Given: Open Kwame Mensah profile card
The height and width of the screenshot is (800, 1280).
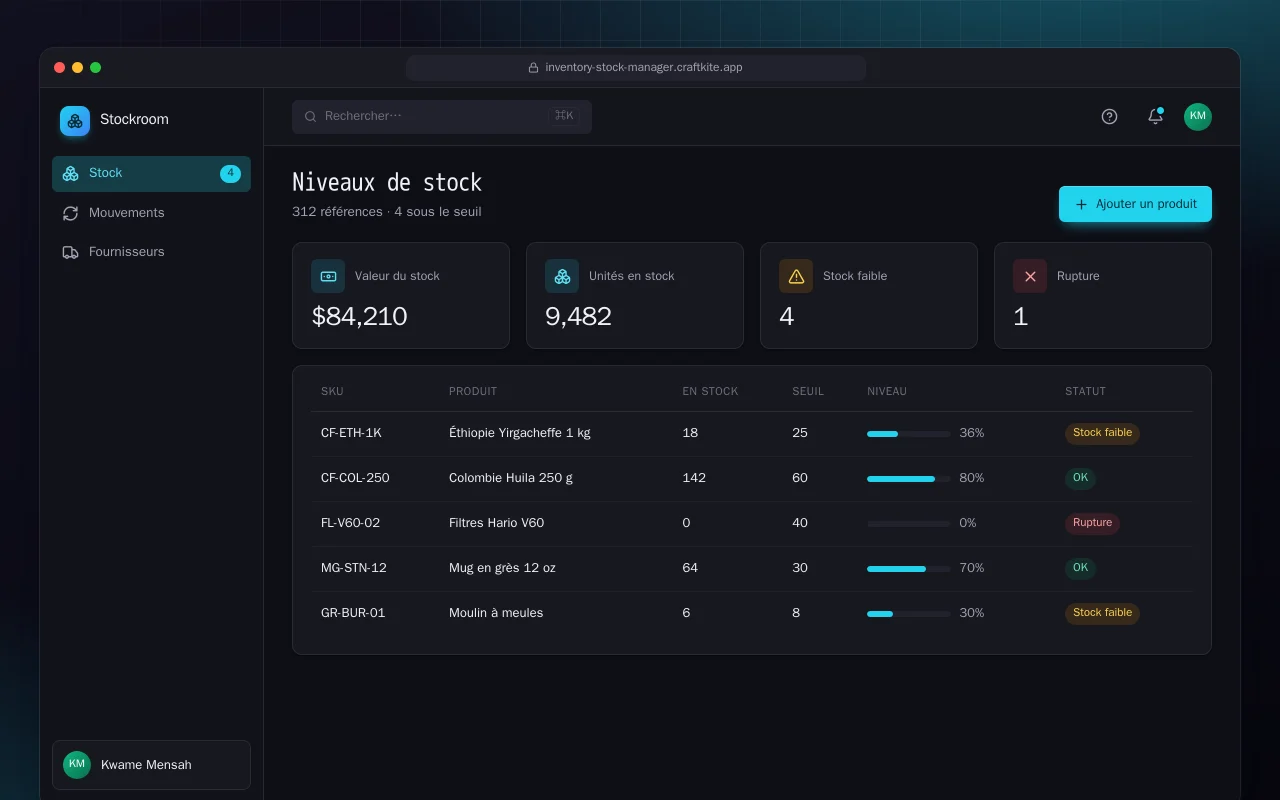Looking at the screenshot, I should point(151,765).
